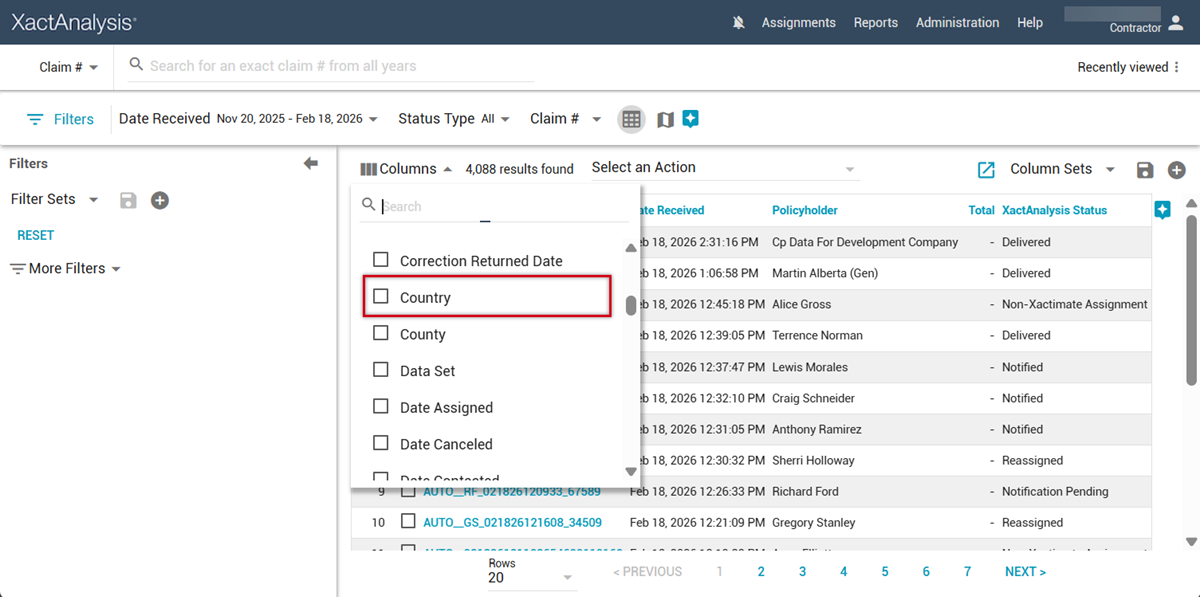Go to the NEXT results page
This screenshot has height=597, width=1200.
[1025, 572]
